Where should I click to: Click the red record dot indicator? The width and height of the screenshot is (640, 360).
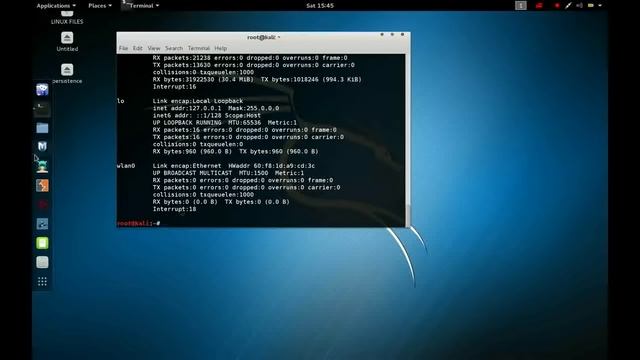click(557, 5)
